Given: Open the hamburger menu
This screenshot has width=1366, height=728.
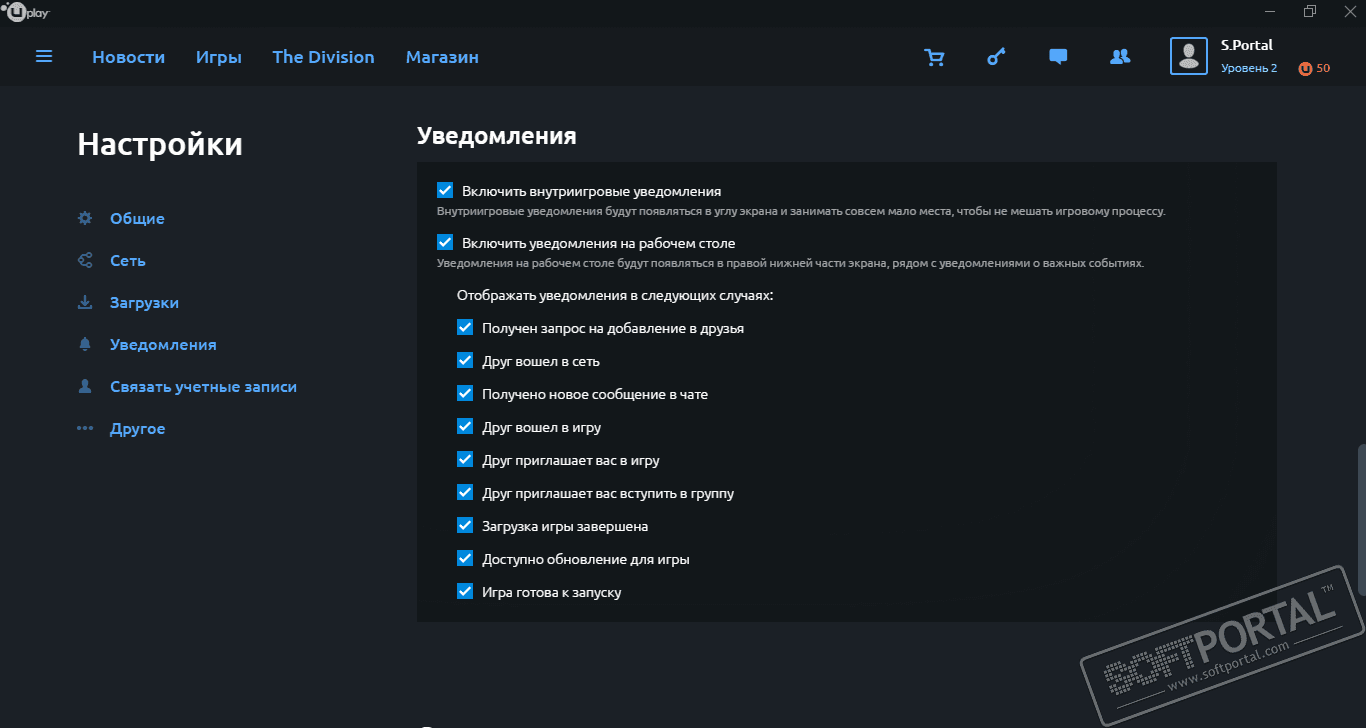Looking at the screenshot, I should coord(44,57).
